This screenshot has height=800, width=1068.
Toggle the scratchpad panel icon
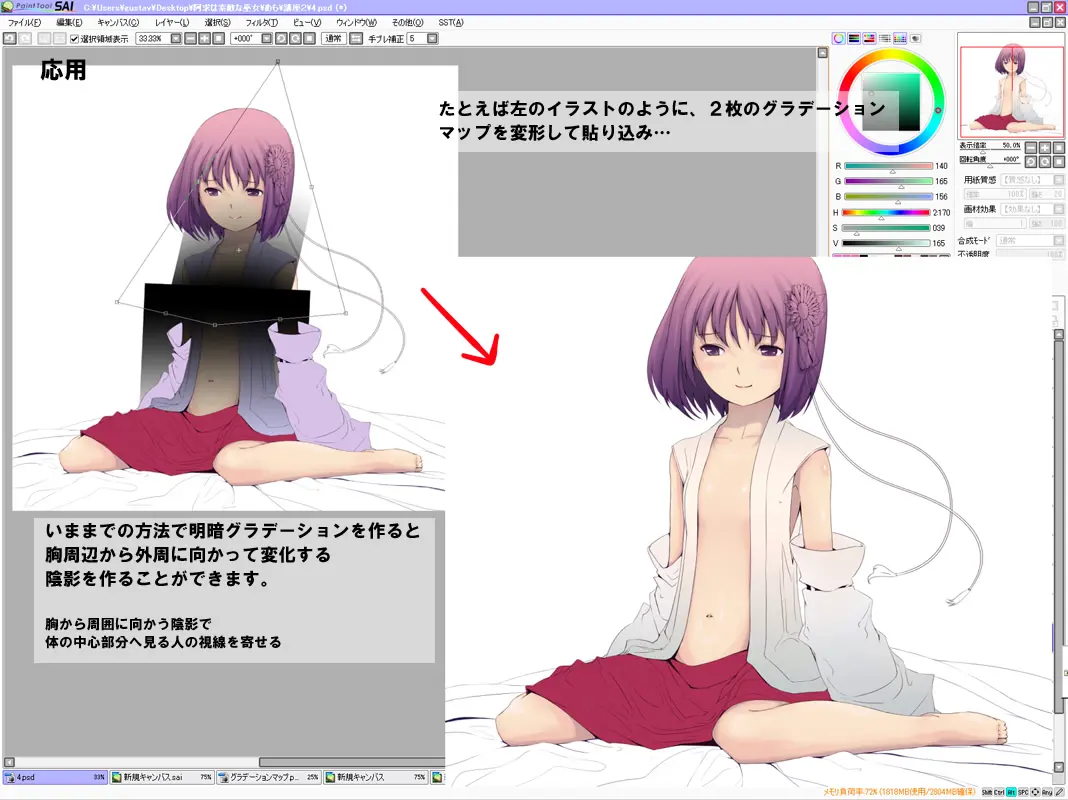(x=915, y=39)
